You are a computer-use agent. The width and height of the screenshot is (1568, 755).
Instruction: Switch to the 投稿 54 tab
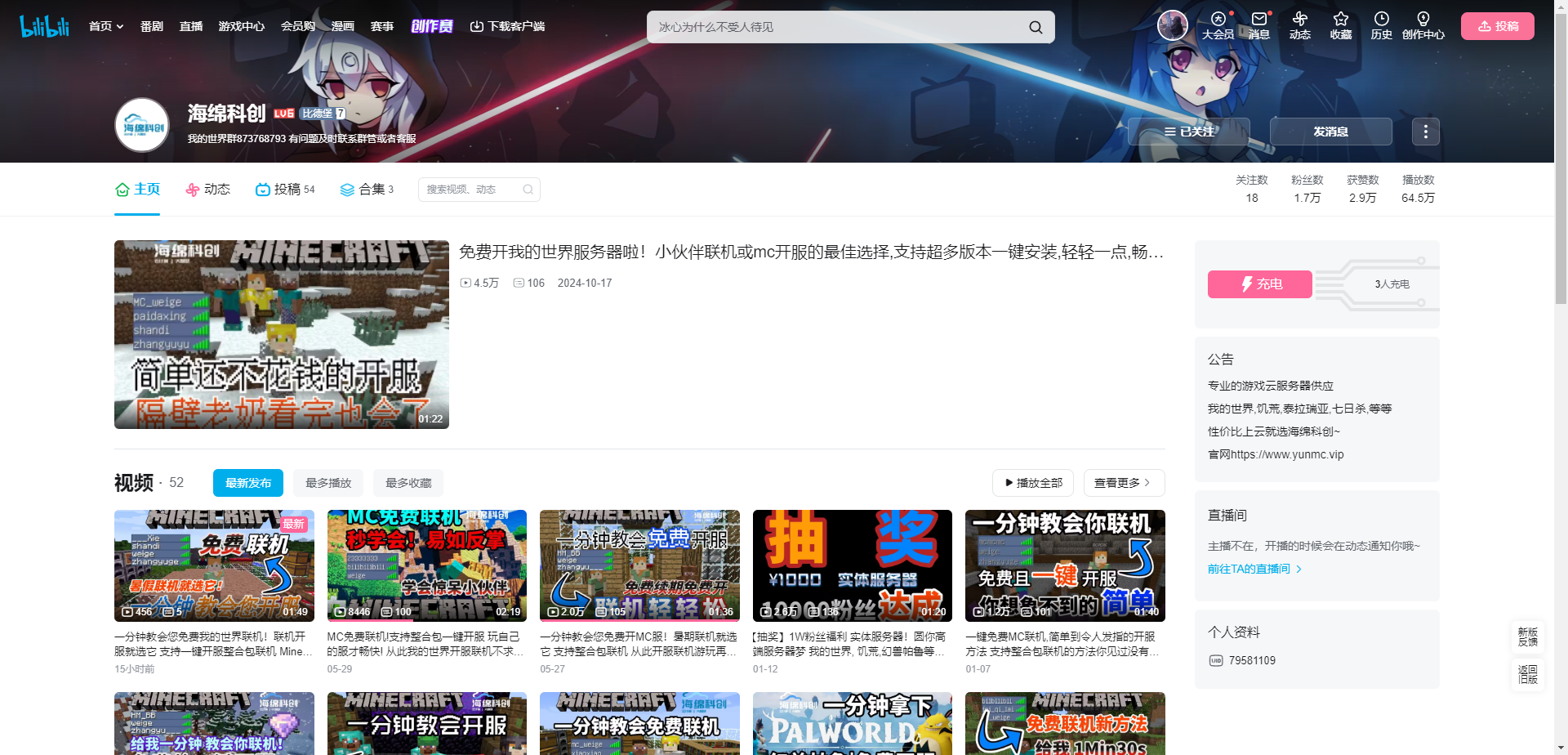coord(285,190)
